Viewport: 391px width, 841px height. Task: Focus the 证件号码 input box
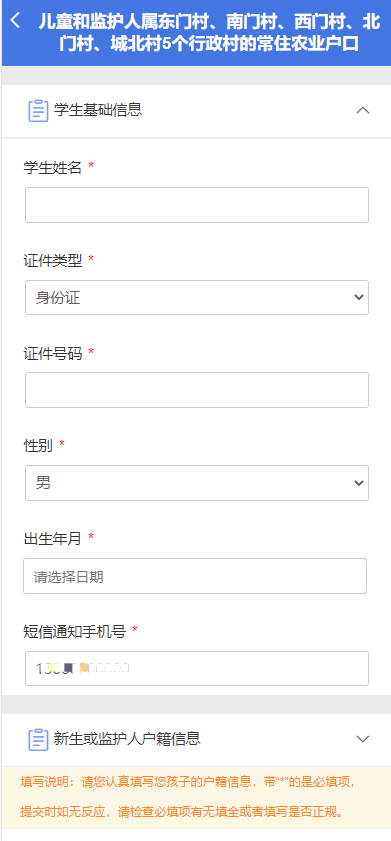tap(197, 390)
